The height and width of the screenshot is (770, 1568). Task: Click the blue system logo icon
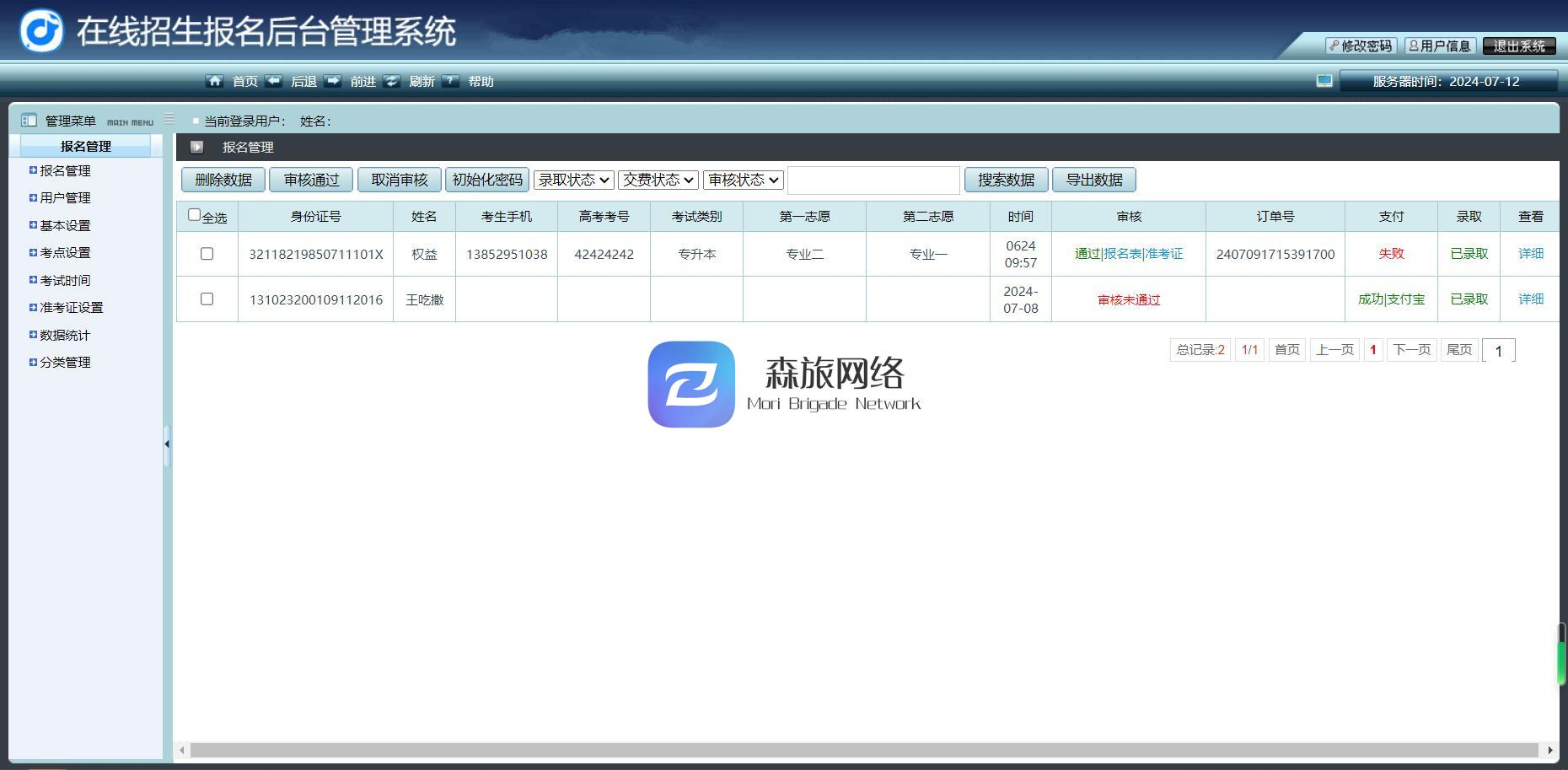41,30
